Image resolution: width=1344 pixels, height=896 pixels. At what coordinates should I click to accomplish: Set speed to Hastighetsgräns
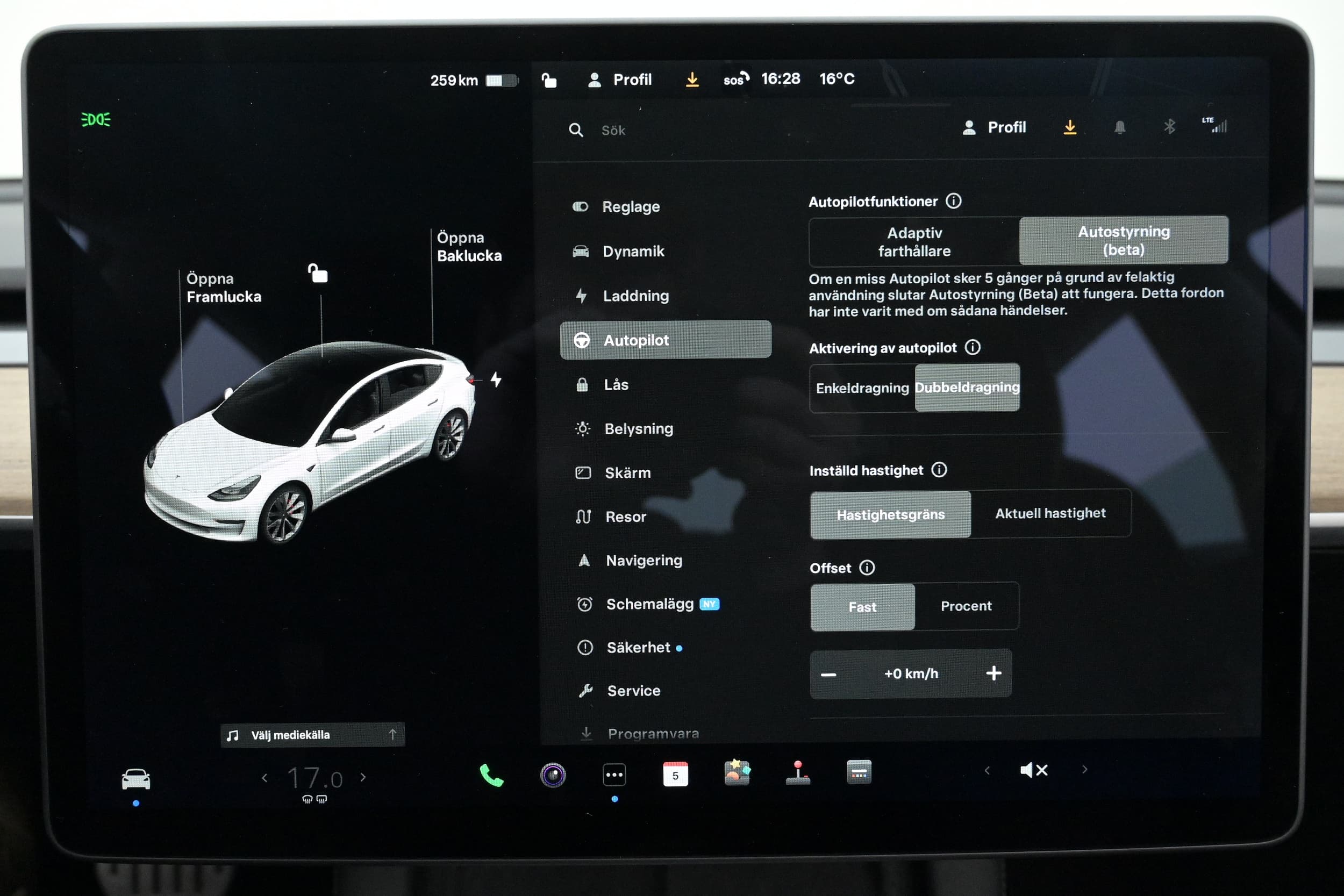(890, 515)
